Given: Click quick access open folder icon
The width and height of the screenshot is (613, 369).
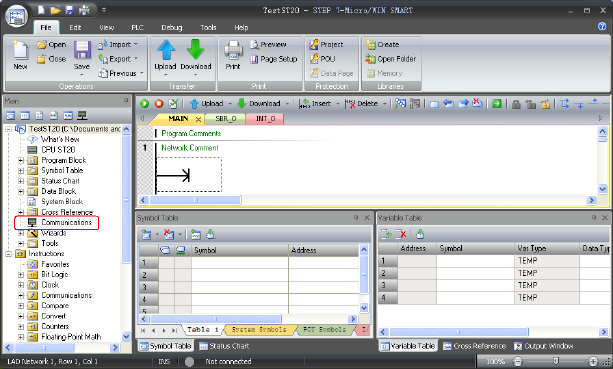Looking at the screenshot, I should coord(56,10).
